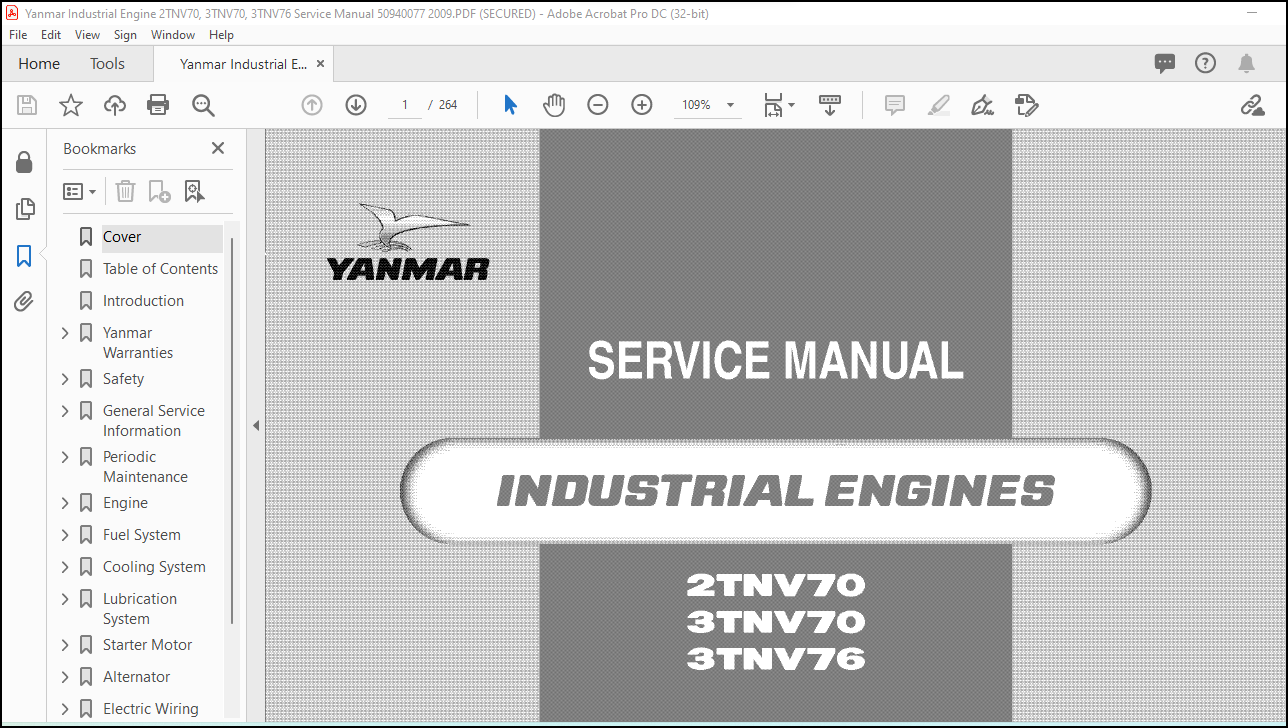
Task: Select the Highlight text tool
Action: point(939,105)
